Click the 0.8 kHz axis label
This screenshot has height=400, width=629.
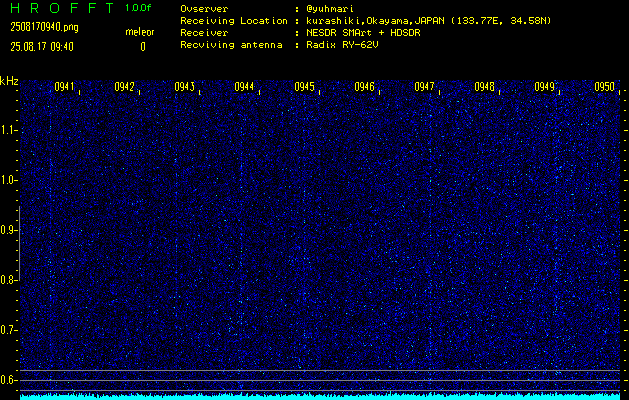click(8, 280)
